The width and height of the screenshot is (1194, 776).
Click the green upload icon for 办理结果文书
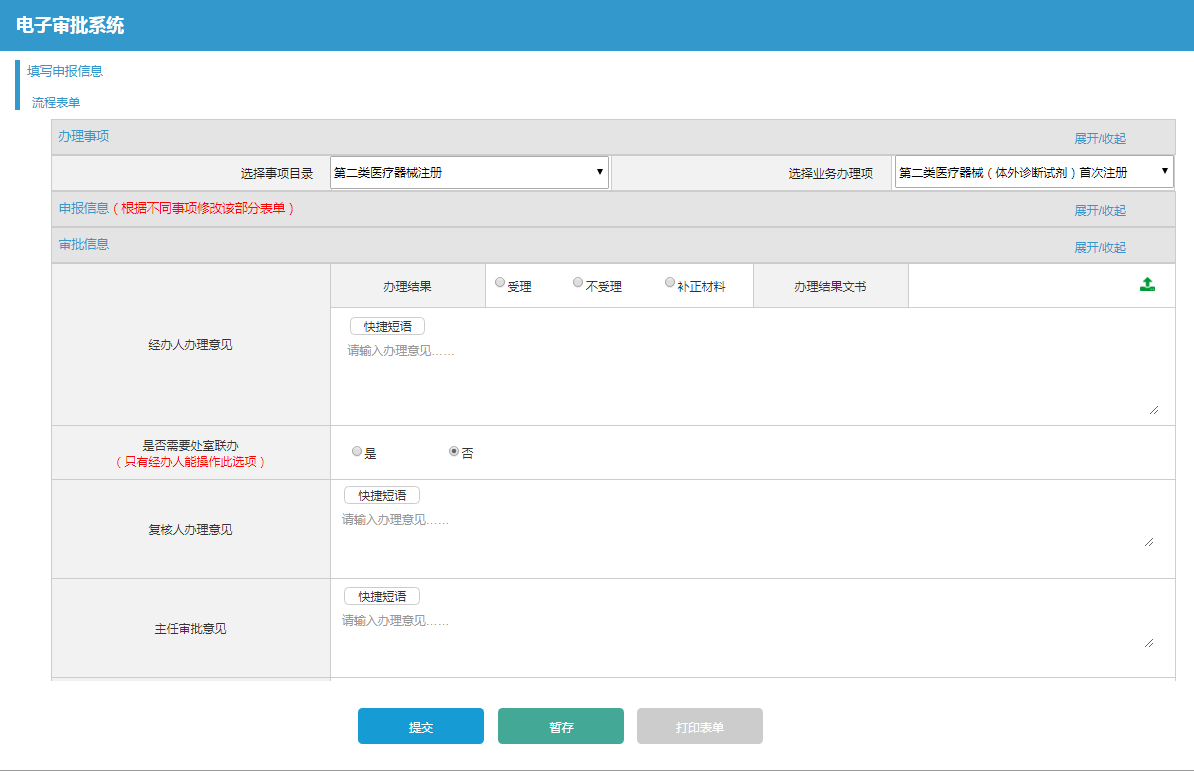click(x=1147, y=284)
